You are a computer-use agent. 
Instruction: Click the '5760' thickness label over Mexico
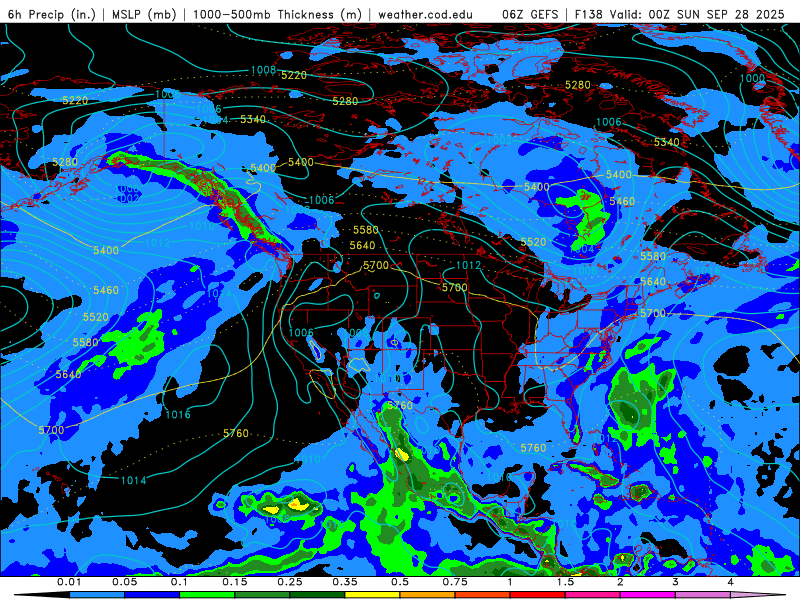pyautogui.click(x=400, y=405)
